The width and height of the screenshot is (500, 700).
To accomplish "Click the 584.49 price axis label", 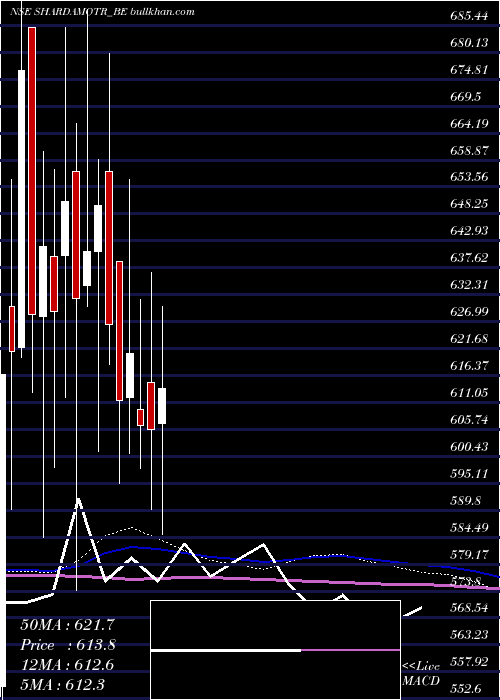I will tap(469, 528).
